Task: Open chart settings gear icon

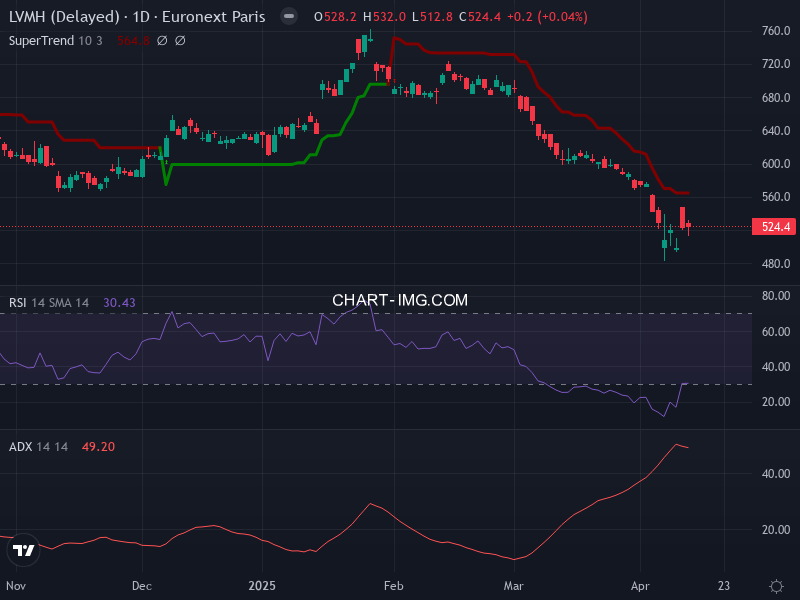Action: coord(776,586)
